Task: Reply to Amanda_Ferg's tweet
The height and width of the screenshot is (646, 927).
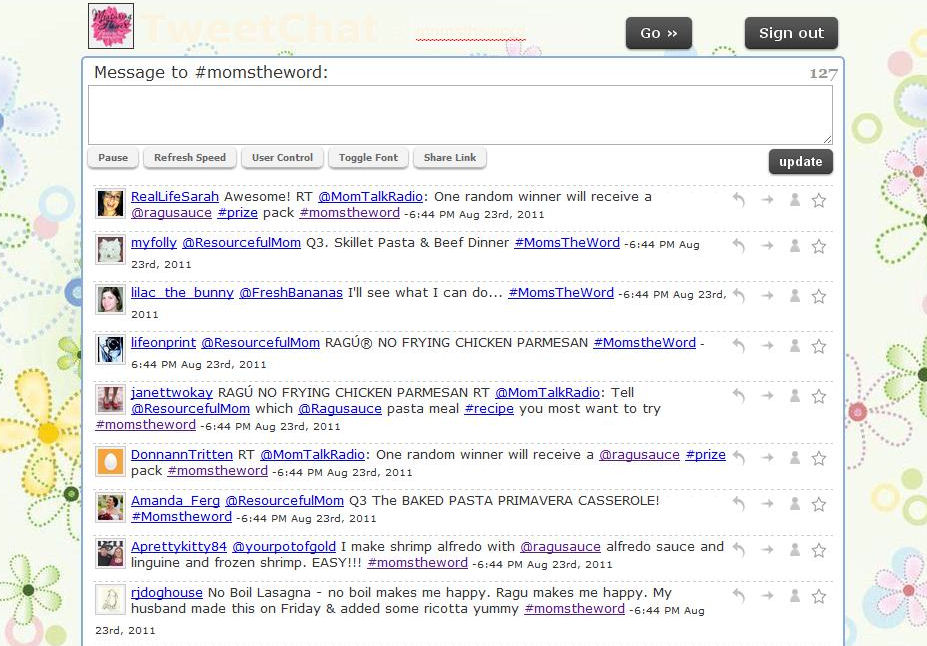Action: (x=738, y=504)
